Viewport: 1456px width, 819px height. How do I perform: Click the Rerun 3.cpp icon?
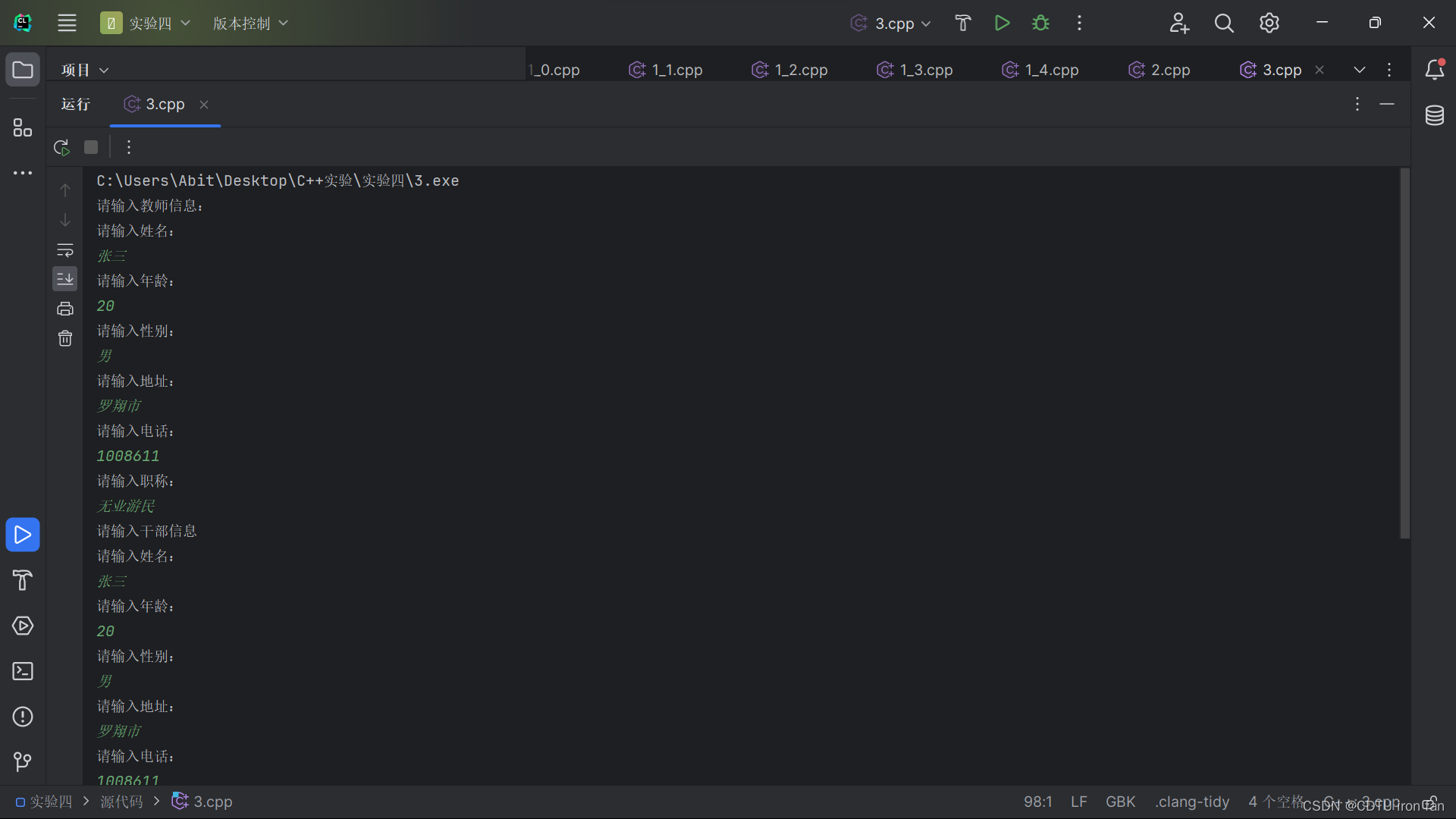[x=61, y=147]
